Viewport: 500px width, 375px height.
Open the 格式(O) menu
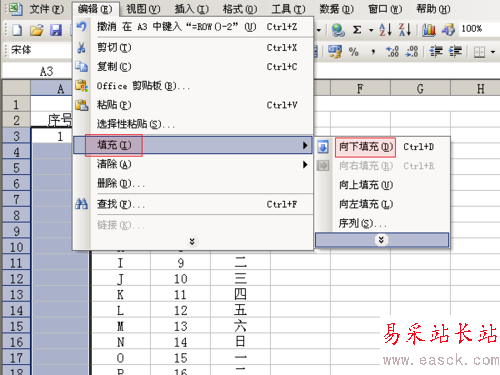[x=240, y=9]
